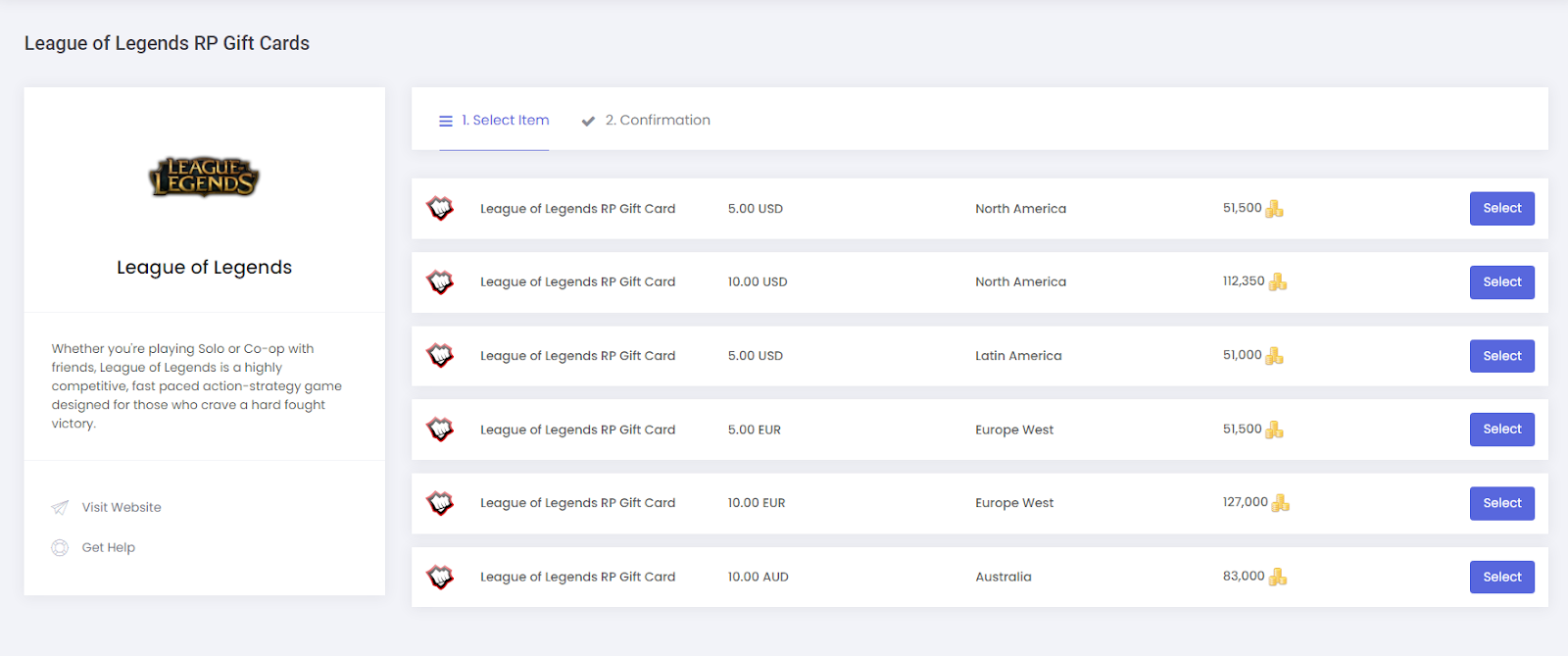
Task: Select the 5.00 USD North America gift card
Action: coord(1502,208)
